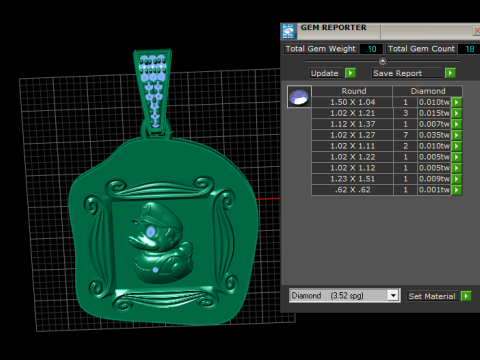Image resolution: width=480 pixels, height=360 pixels.
Task: Click the round gem thumbnail
Action: tap(299, 97)
